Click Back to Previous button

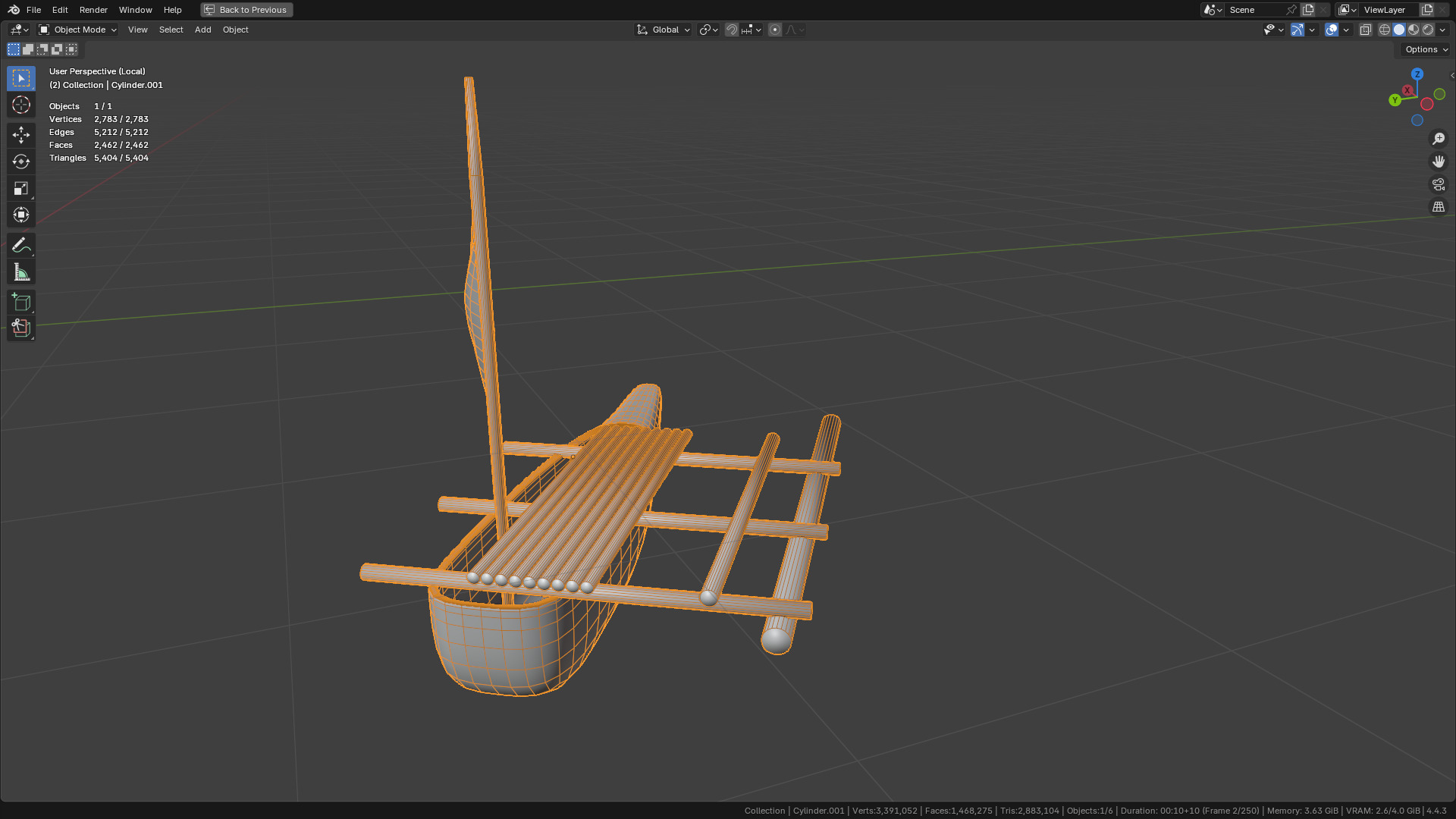pyautogui.click(x=246, y=10)
